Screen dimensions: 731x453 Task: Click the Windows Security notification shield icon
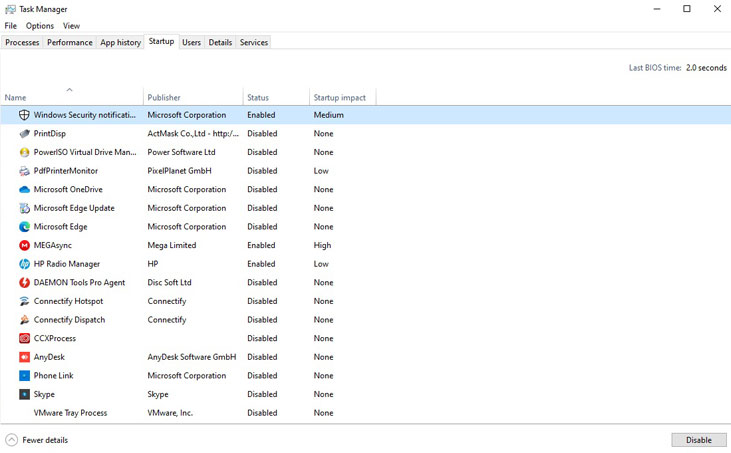click(24, 115)
